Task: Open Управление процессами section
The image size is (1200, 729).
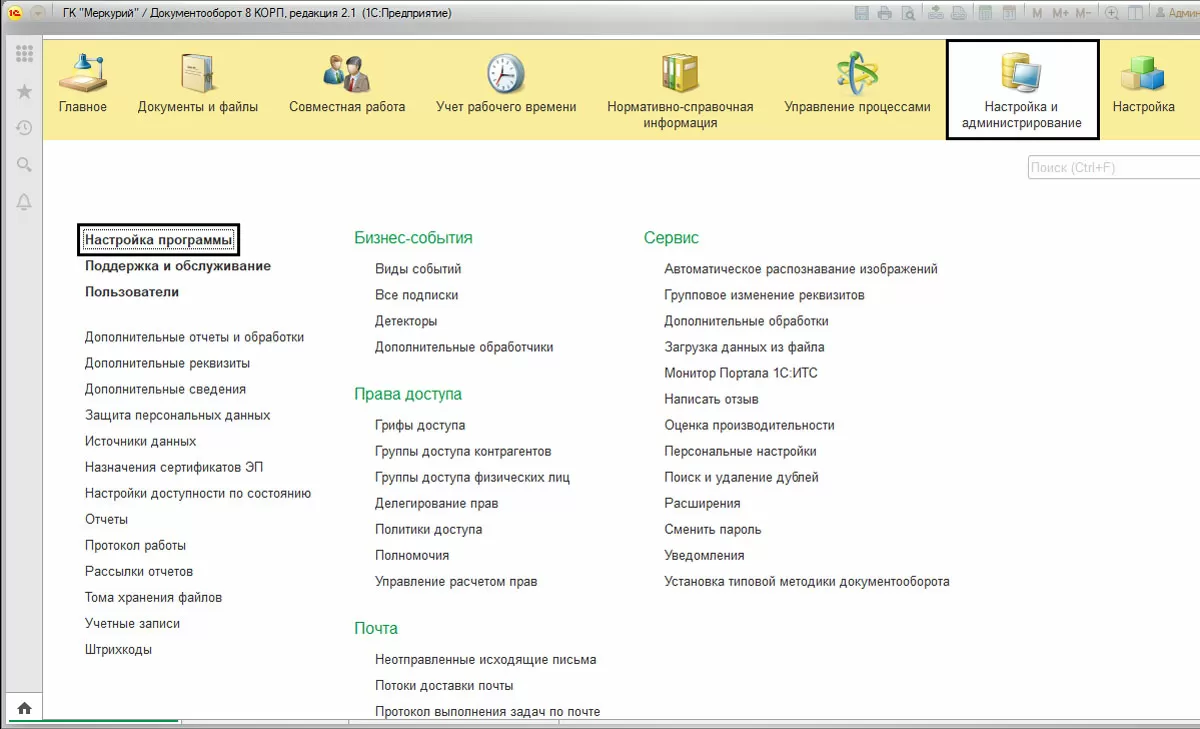Action: point(857,84)
